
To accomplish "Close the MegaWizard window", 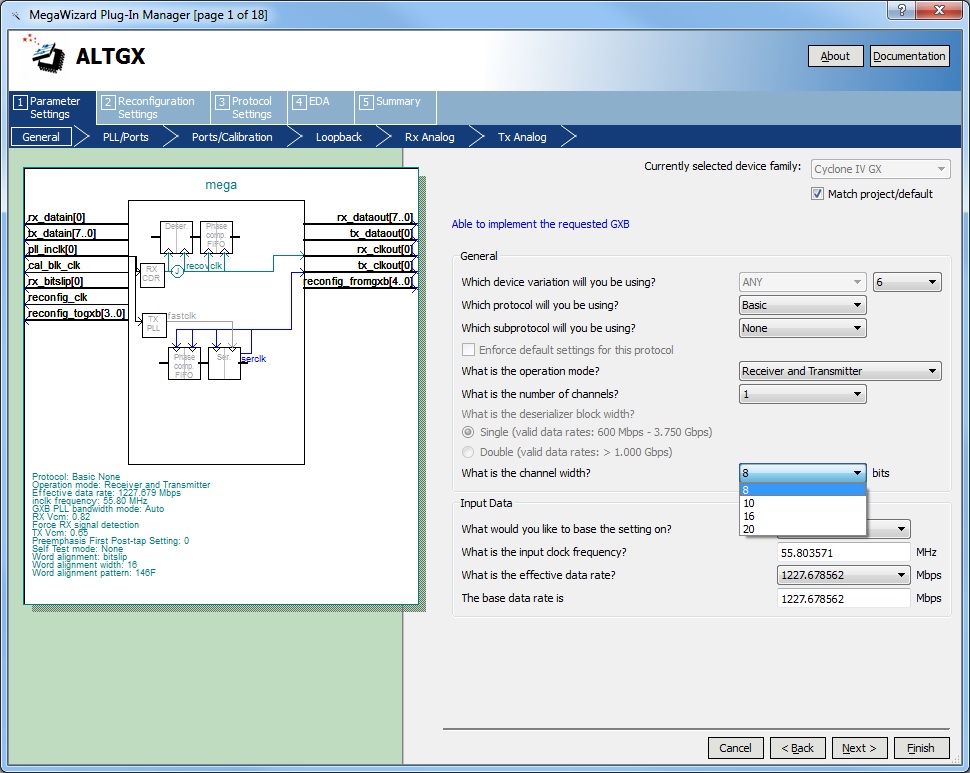I will [x=939, y=10].
